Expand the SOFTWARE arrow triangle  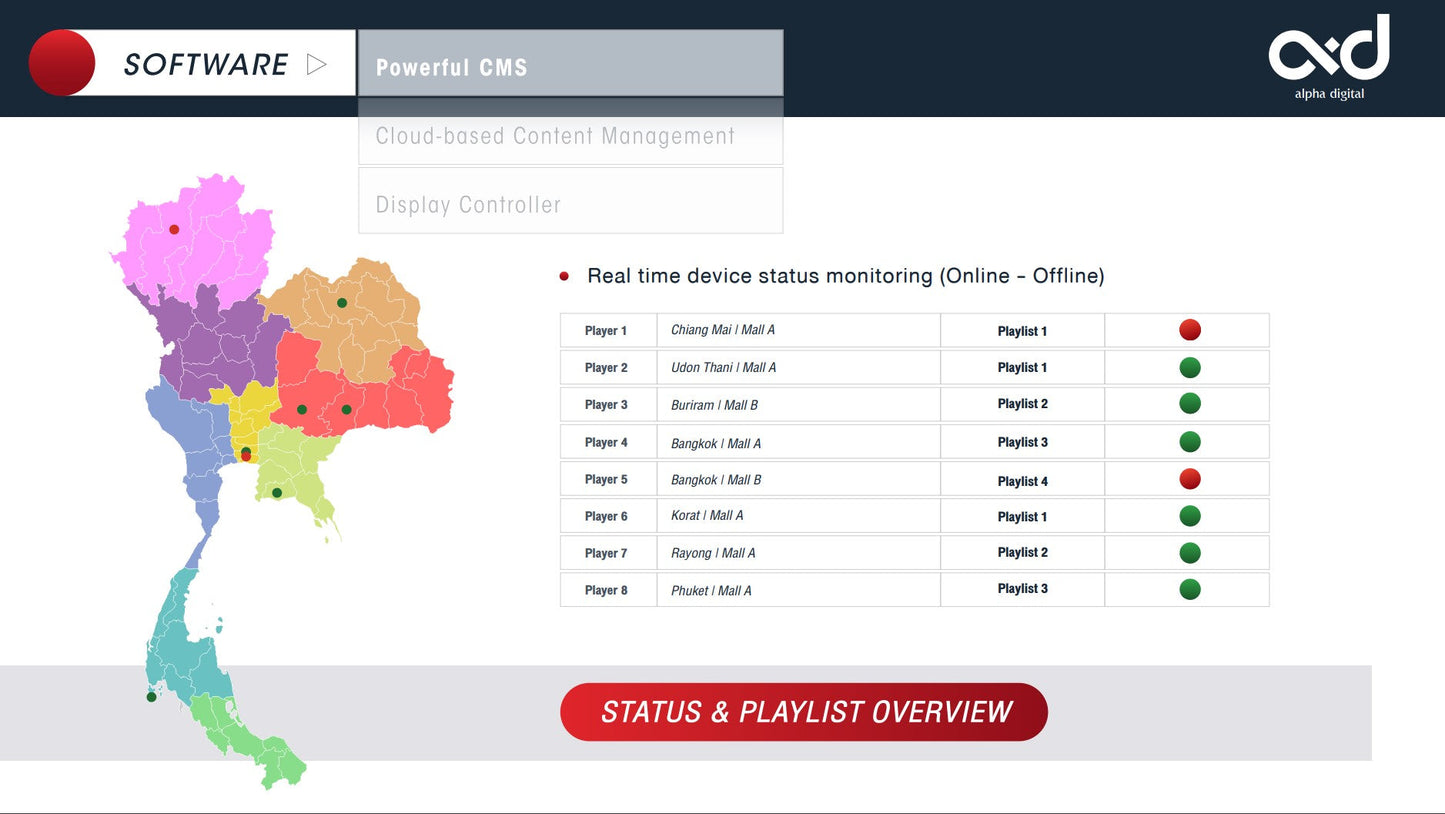316,64
